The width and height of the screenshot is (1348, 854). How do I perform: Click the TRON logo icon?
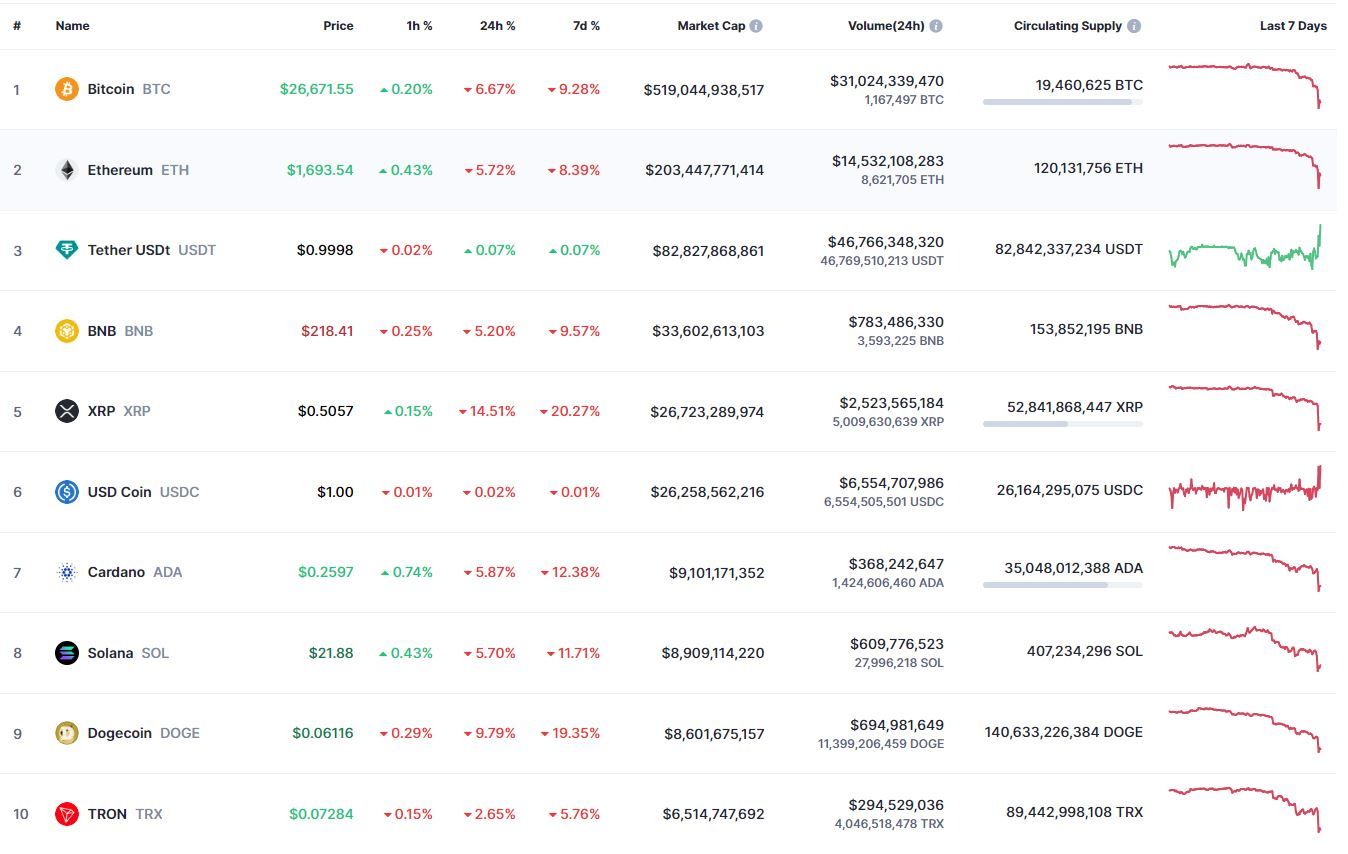pyautogui.click(x=66, y=814)
